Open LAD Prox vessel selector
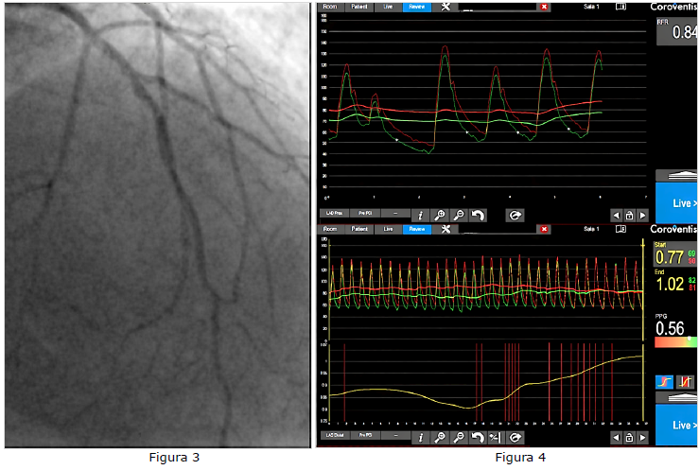The width and height of the screenshot is (699, 470). point(332,214)
